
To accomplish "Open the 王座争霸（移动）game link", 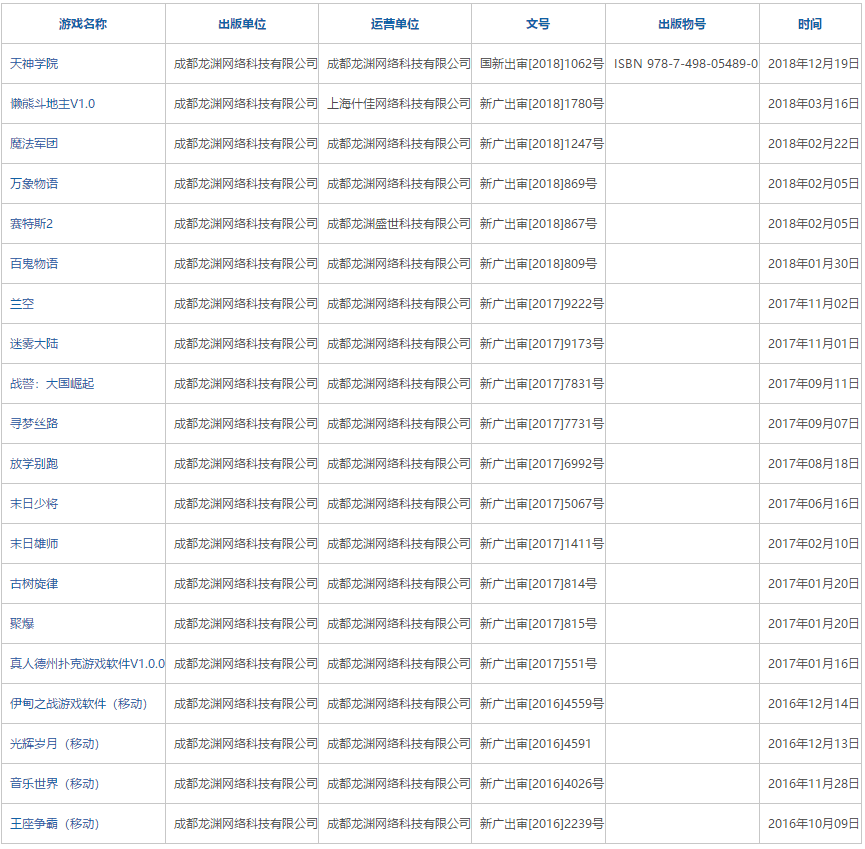I will [55, 824].
